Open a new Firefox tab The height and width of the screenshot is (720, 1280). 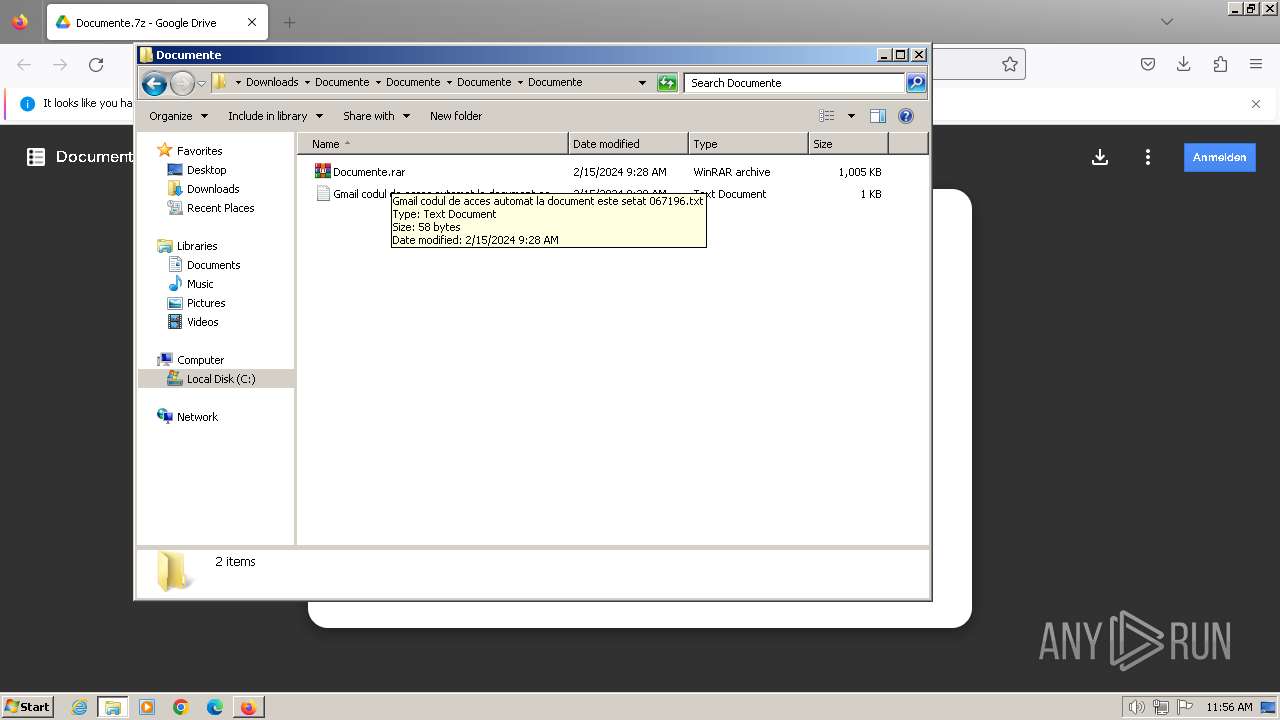pos(289,22)
